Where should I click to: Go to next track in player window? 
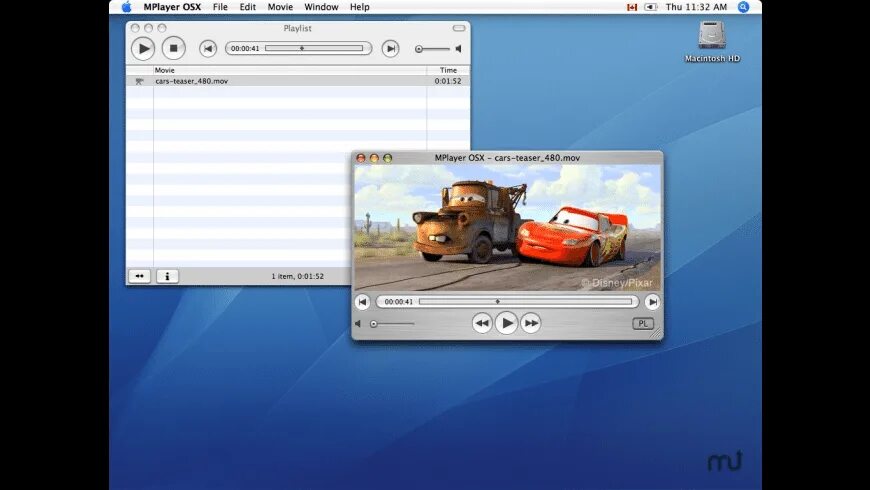652,302
